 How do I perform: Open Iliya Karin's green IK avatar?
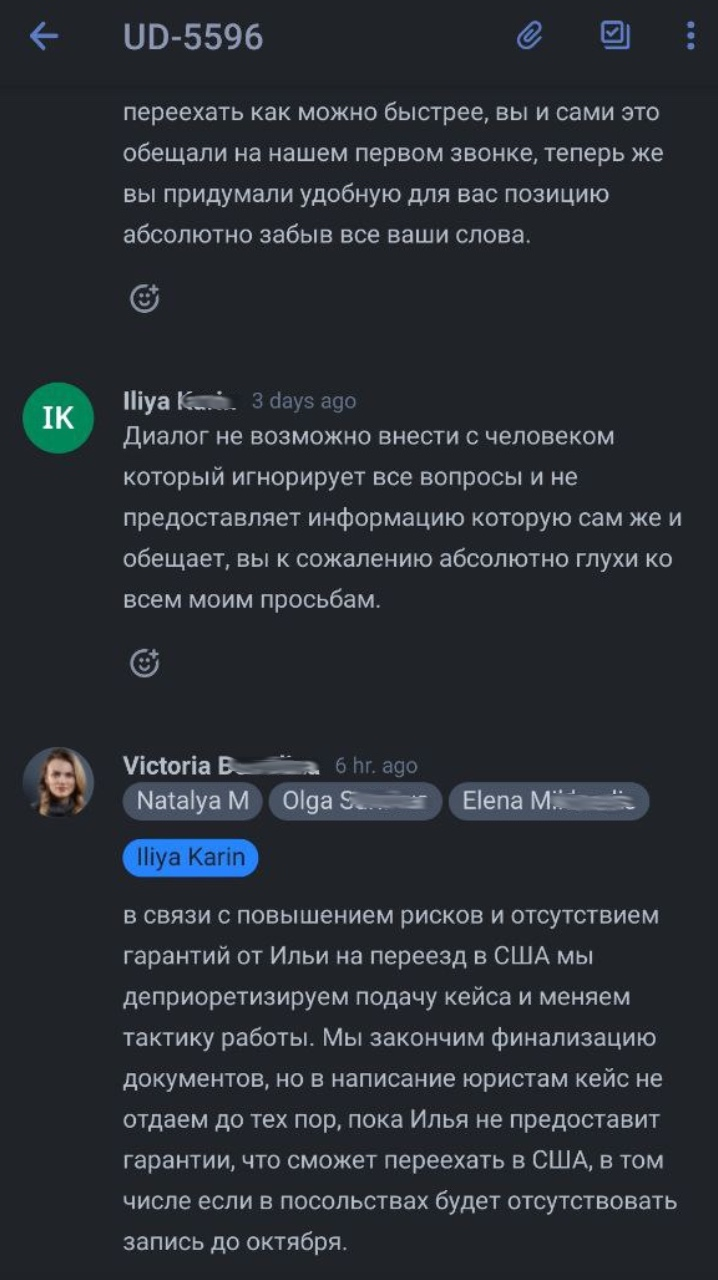(x=57, y=418)
